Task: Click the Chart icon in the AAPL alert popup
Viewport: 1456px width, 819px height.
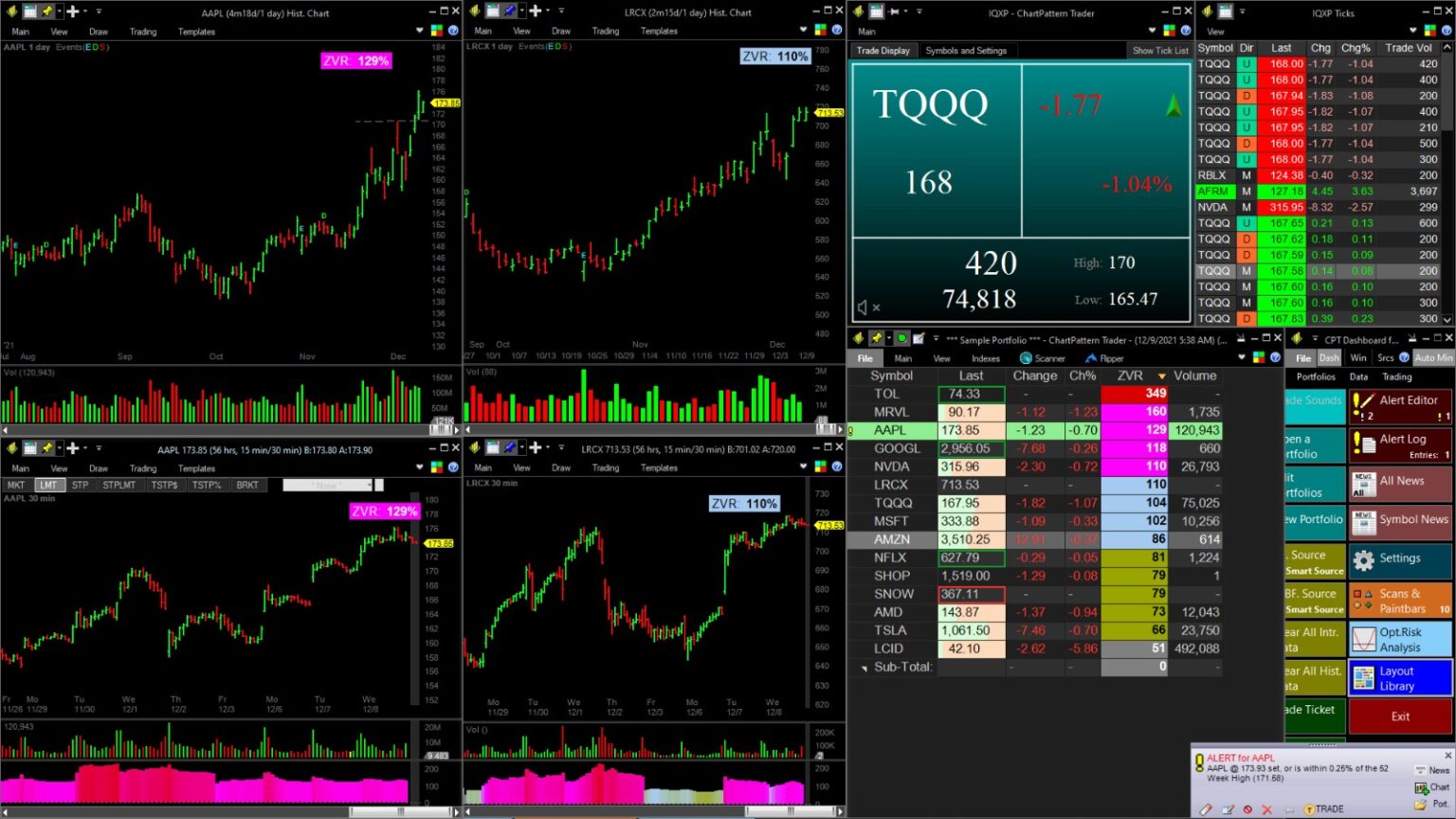Action: coord(1420,788)
